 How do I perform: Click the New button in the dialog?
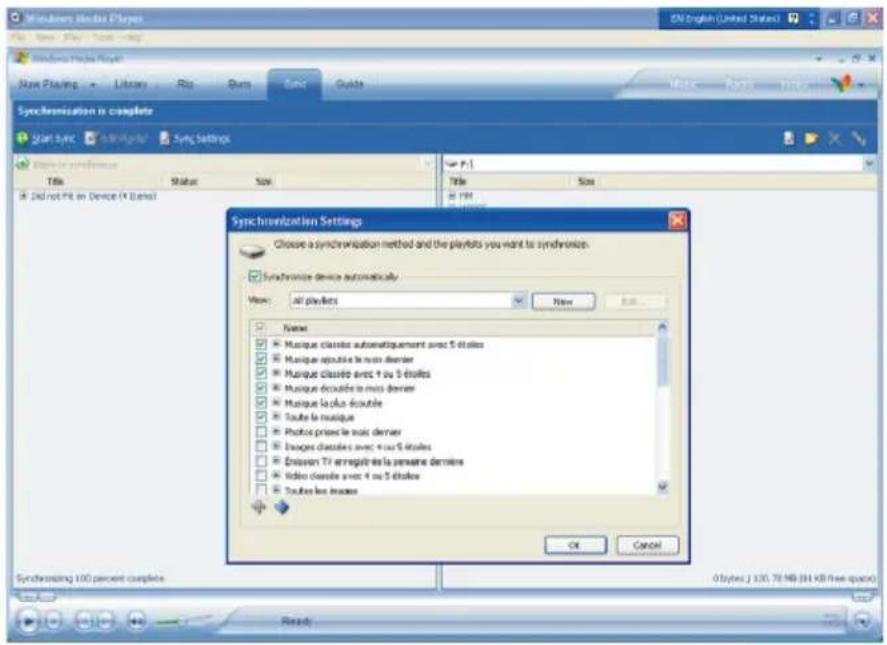(563, 302)
